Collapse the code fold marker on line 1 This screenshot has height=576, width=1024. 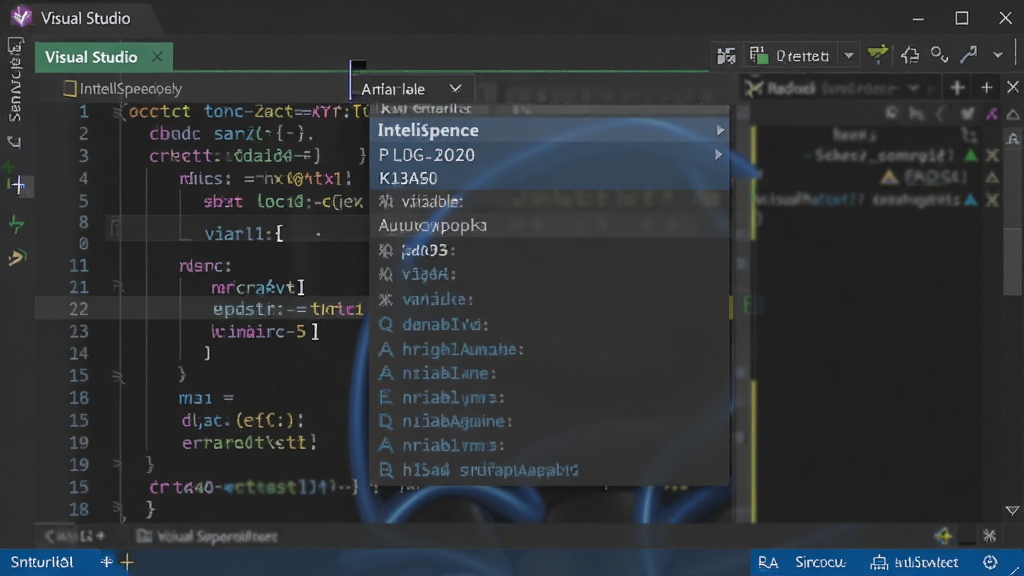(118, 112)
